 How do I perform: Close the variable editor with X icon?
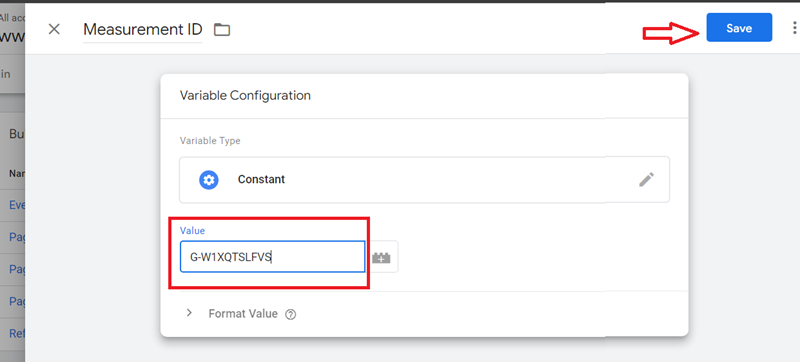tap(54, 29)
